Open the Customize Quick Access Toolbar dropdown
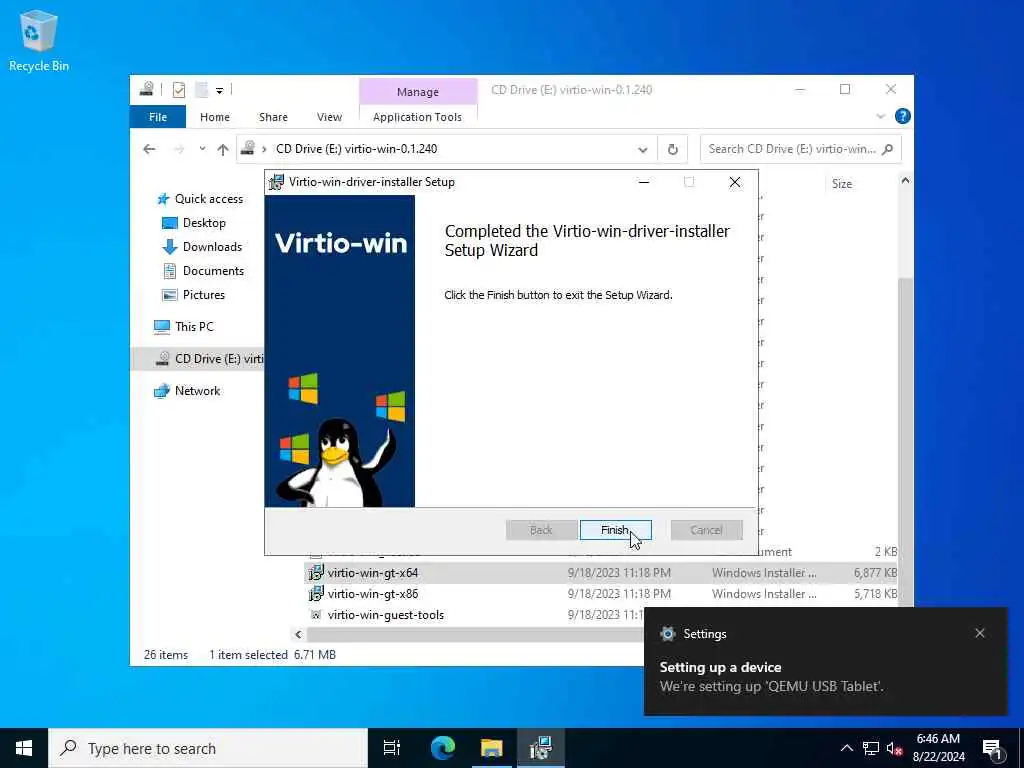 (219, 90)
